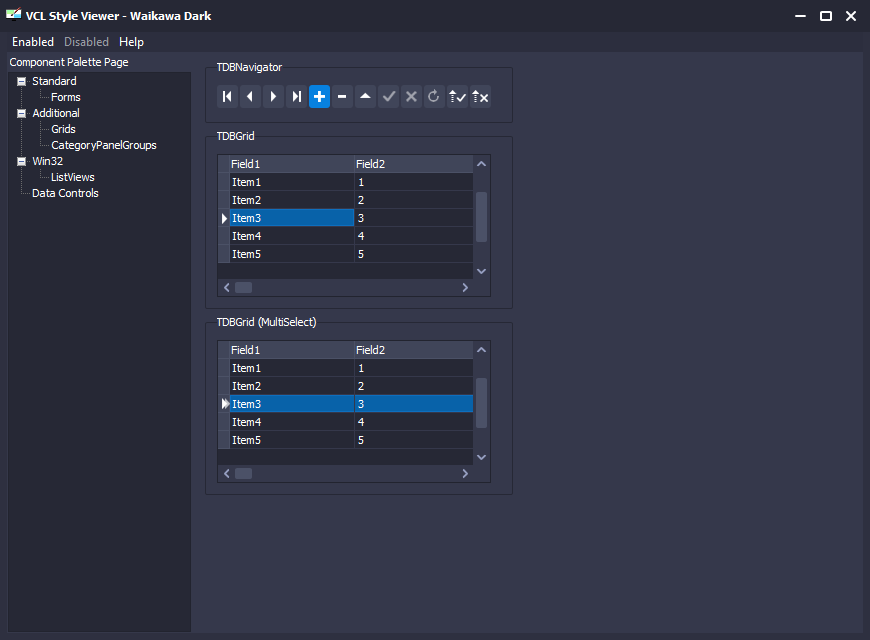The width and height of the screenshot is (870, 640).
Task: Click Field1 header in MultiSelect grid
Action: [x=292, y=350]
